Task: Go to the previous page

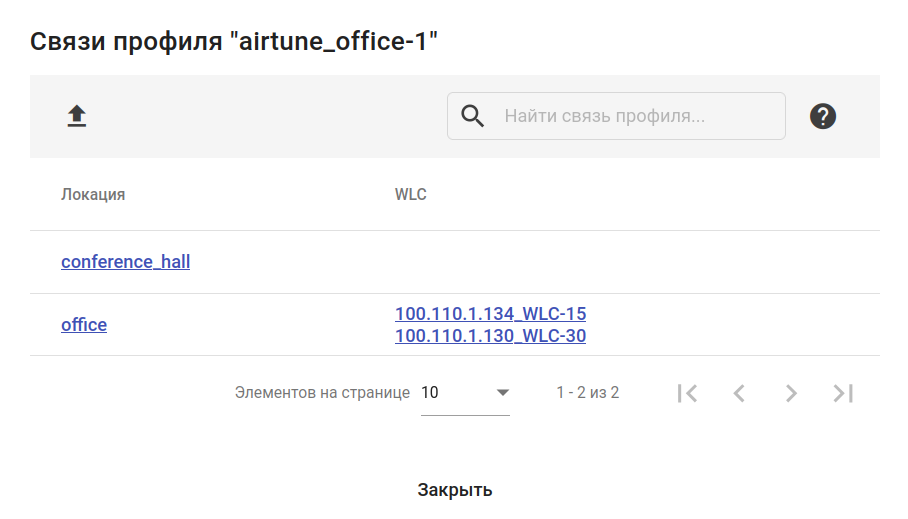Action: pos(739,393)
